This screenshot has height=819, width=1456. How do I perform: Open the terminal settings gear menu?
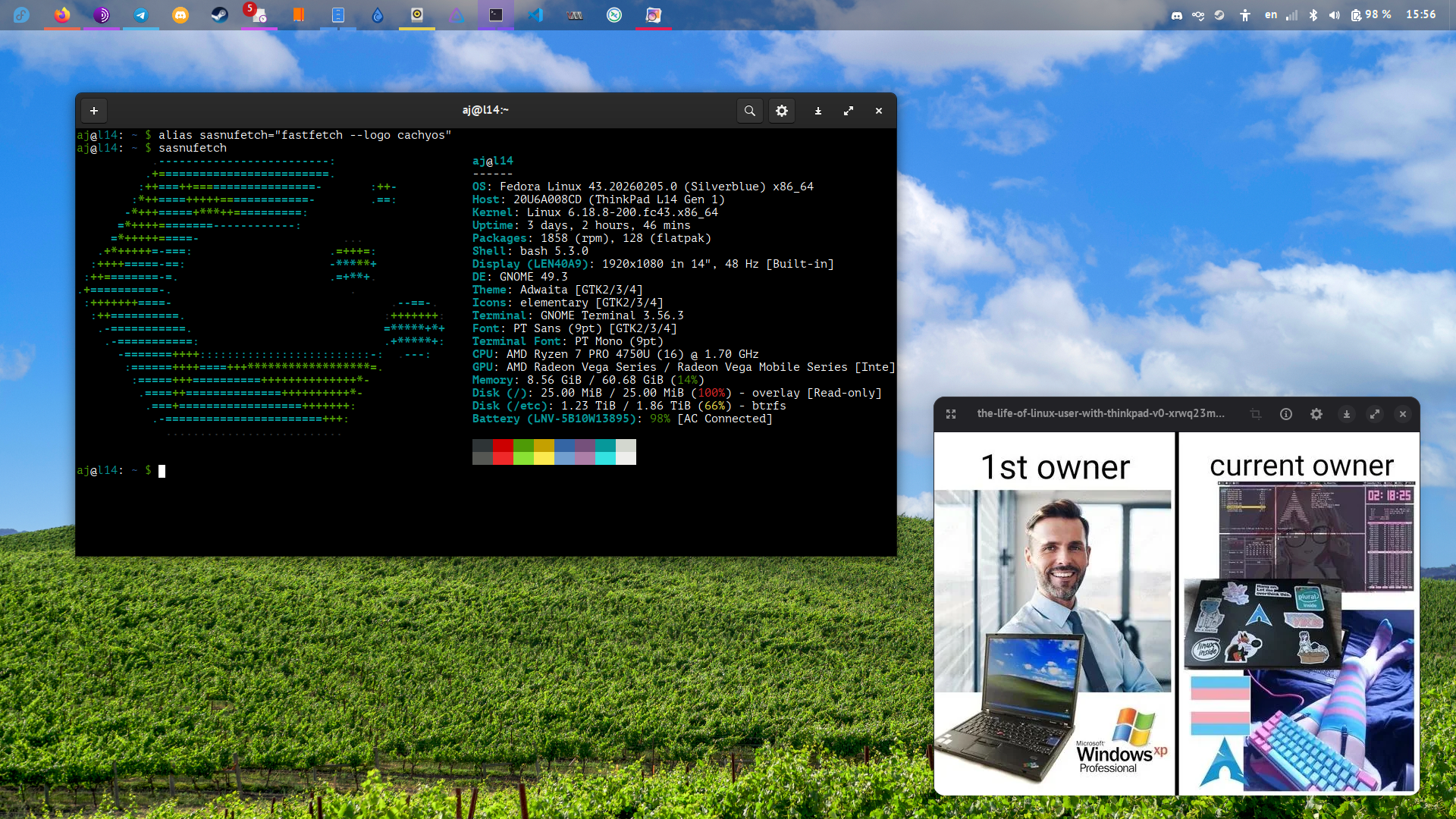[x=782, y=111]
